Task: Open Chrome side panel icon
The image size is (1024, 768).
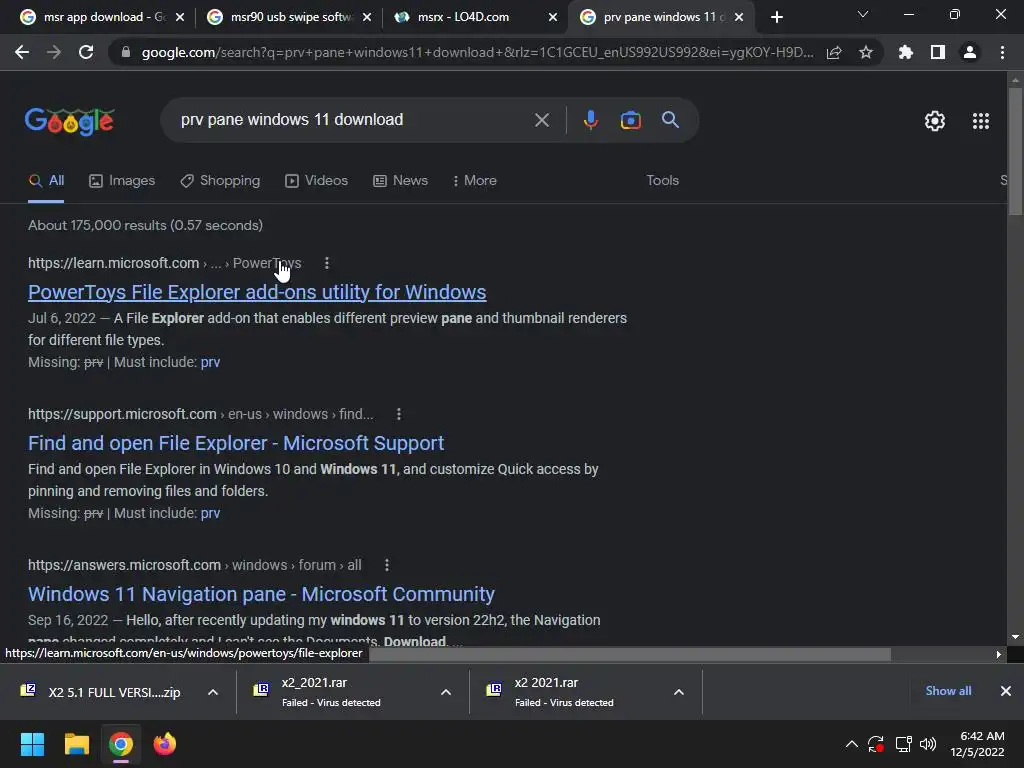Action: coord(938,52)
